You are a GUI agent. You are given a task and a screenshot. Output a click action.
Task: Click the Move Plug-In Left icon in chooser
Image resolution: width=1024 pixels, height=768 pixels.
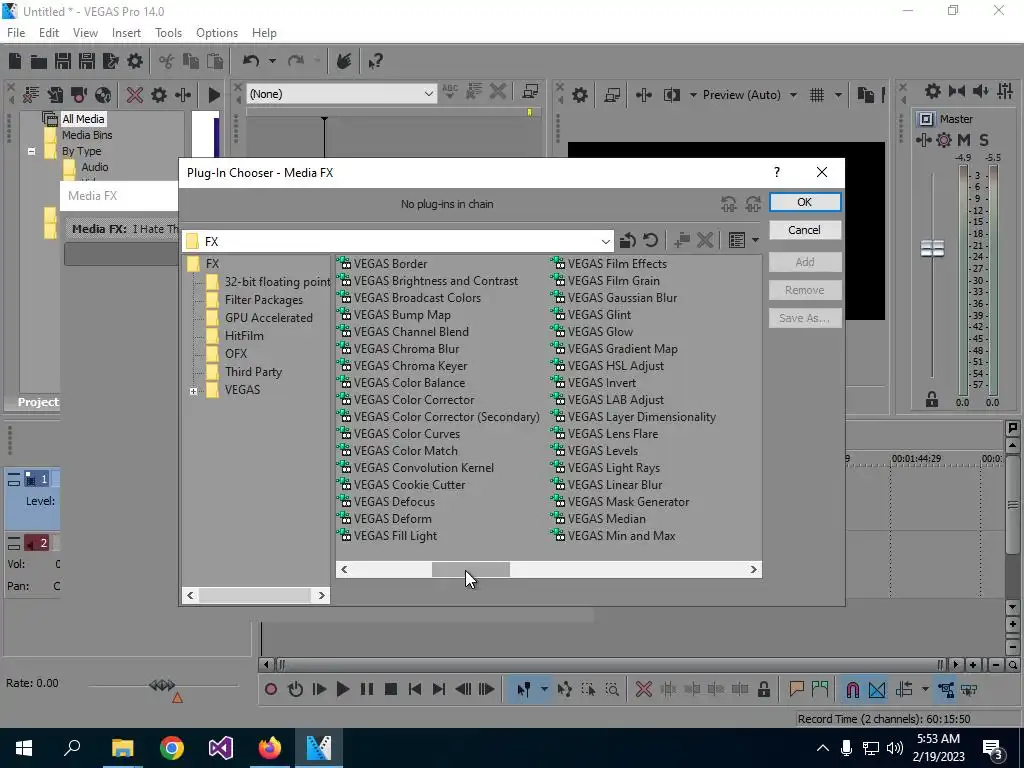click(729, 204)
